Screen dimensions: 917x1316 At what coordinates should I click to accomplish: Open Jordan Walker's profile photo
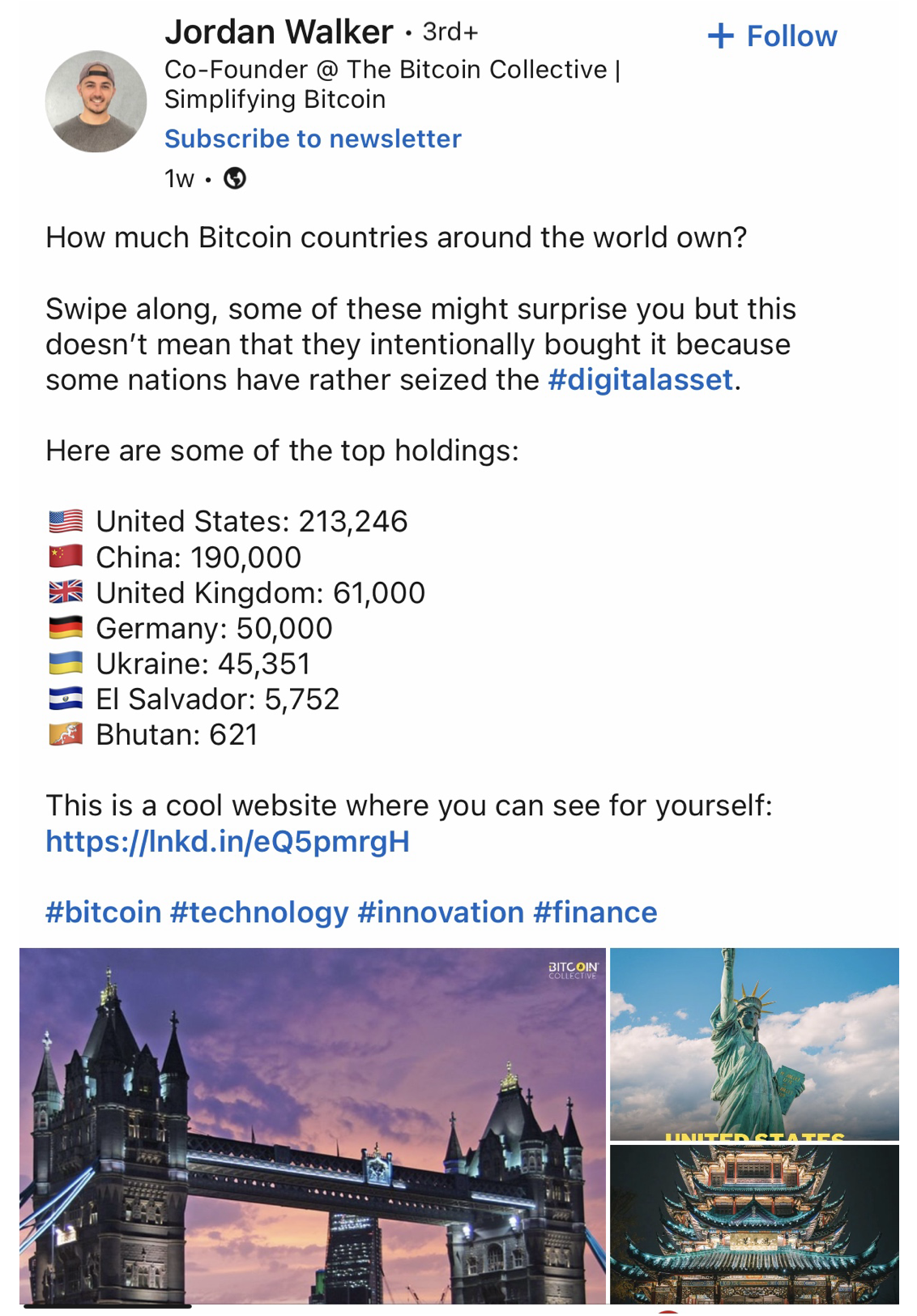(96, 101)
